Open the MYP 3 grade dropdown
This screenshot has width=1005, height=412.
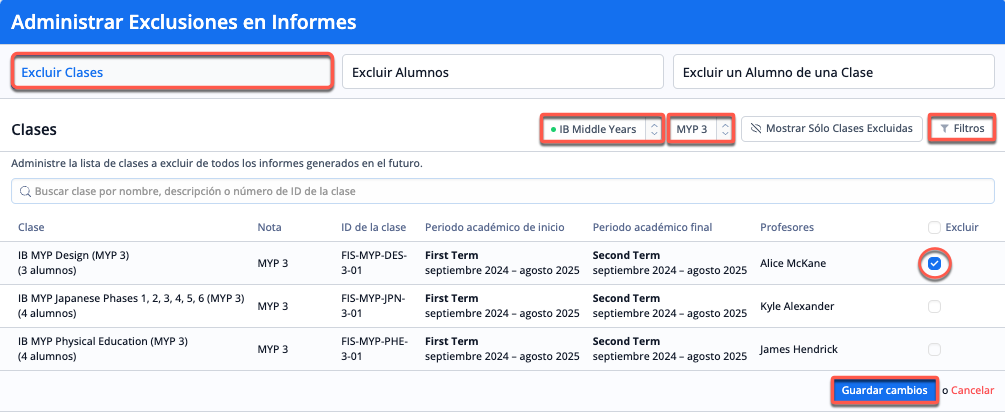(x=702, y=129)
